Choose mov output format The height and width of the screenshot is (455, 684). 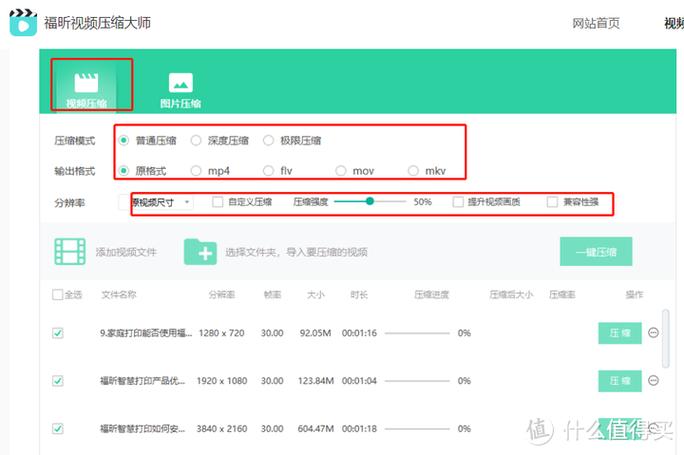pyautogui.click(x=341, y=171)
